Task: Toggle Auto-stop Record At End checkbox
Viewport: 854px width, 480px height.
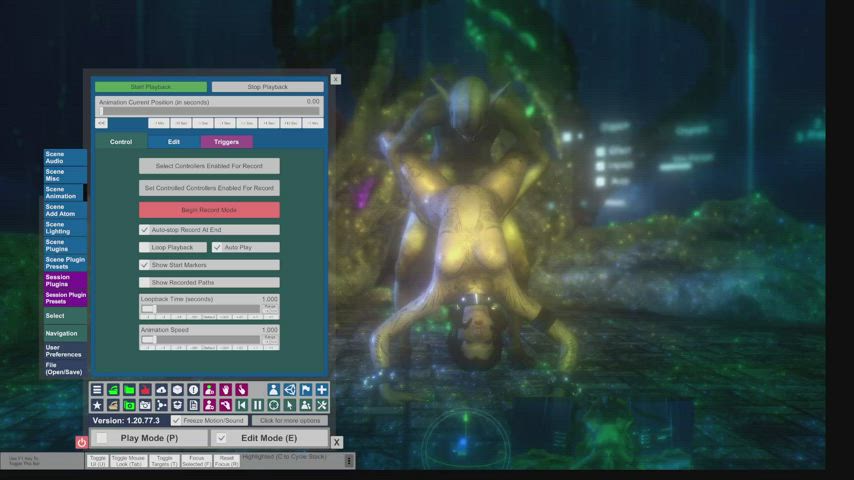Action: click(x=144, y=230)
